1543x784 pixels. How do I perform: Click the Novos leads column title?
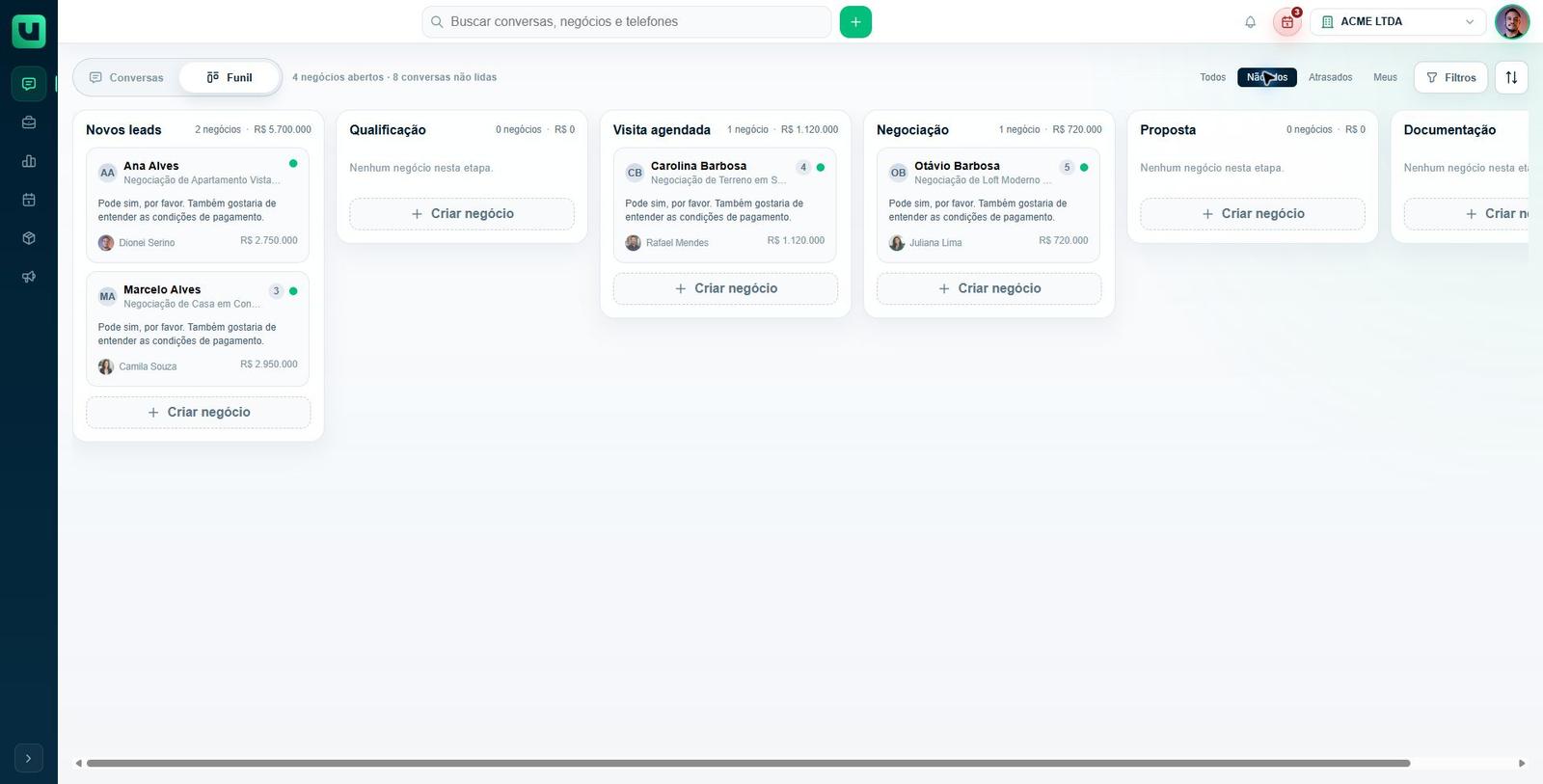pyautogui.click(x=123, y=129)
